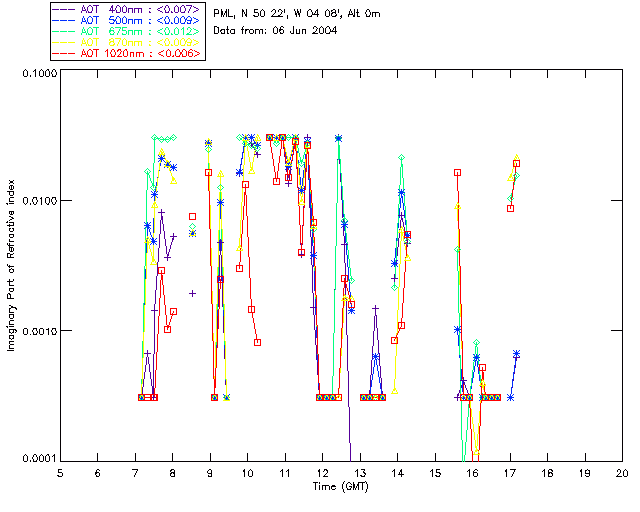Click the green diamond peak marker near 14.1 hours
The width and height of the screenshot is (640, 512).
coord(402,158)
